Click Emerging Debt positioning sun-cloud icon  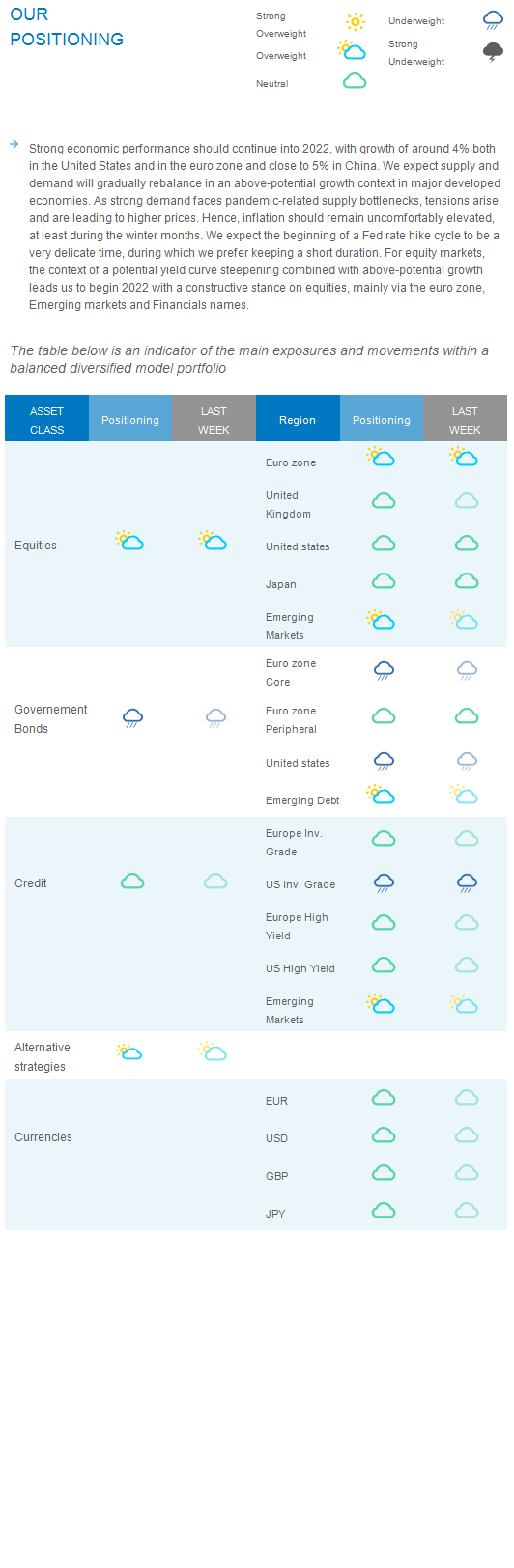pyautogui.click(x=381, y=795)
